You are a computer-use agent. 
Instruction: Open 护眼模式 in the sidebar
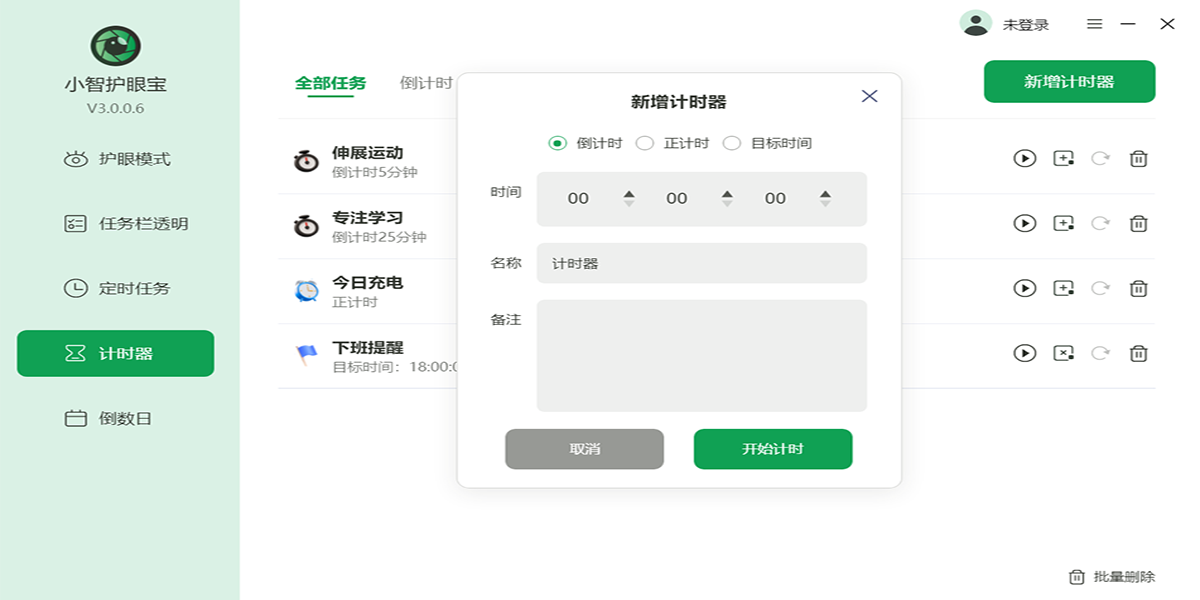(116, 159)
